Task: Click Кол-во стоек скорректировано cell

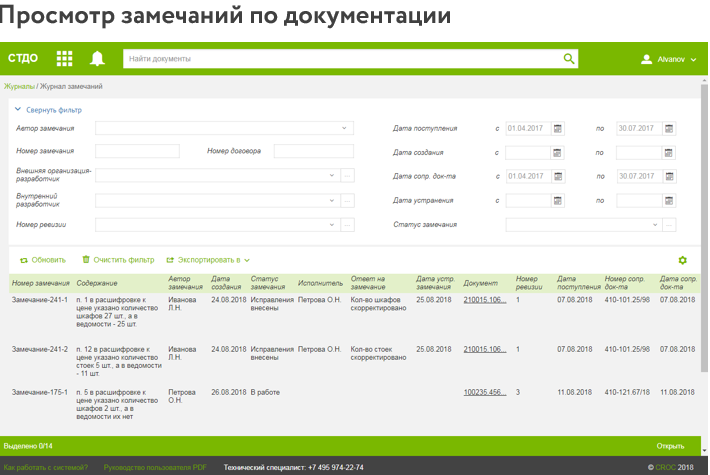Action: pos(379,353)
